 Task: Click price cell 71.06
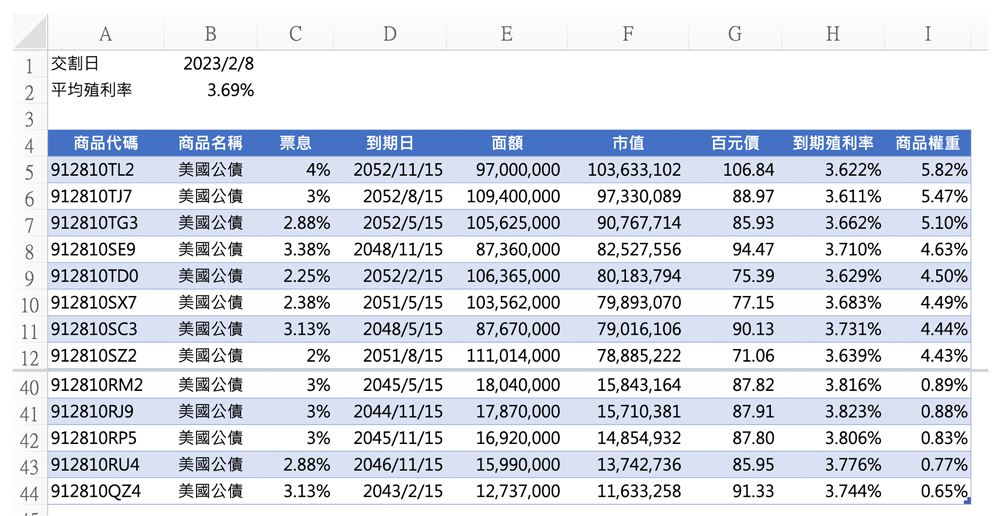coord(735,355)
